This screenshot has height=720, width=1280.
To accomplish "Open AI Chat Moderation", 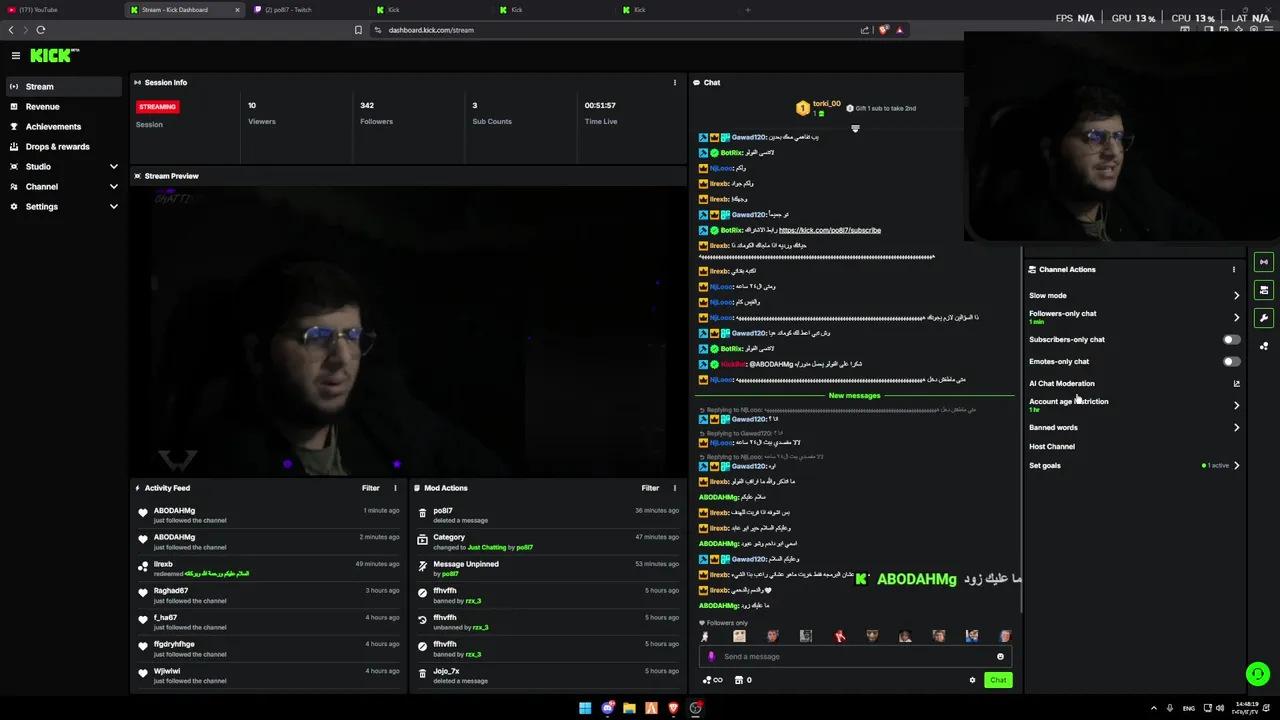I will [1062, 384].
